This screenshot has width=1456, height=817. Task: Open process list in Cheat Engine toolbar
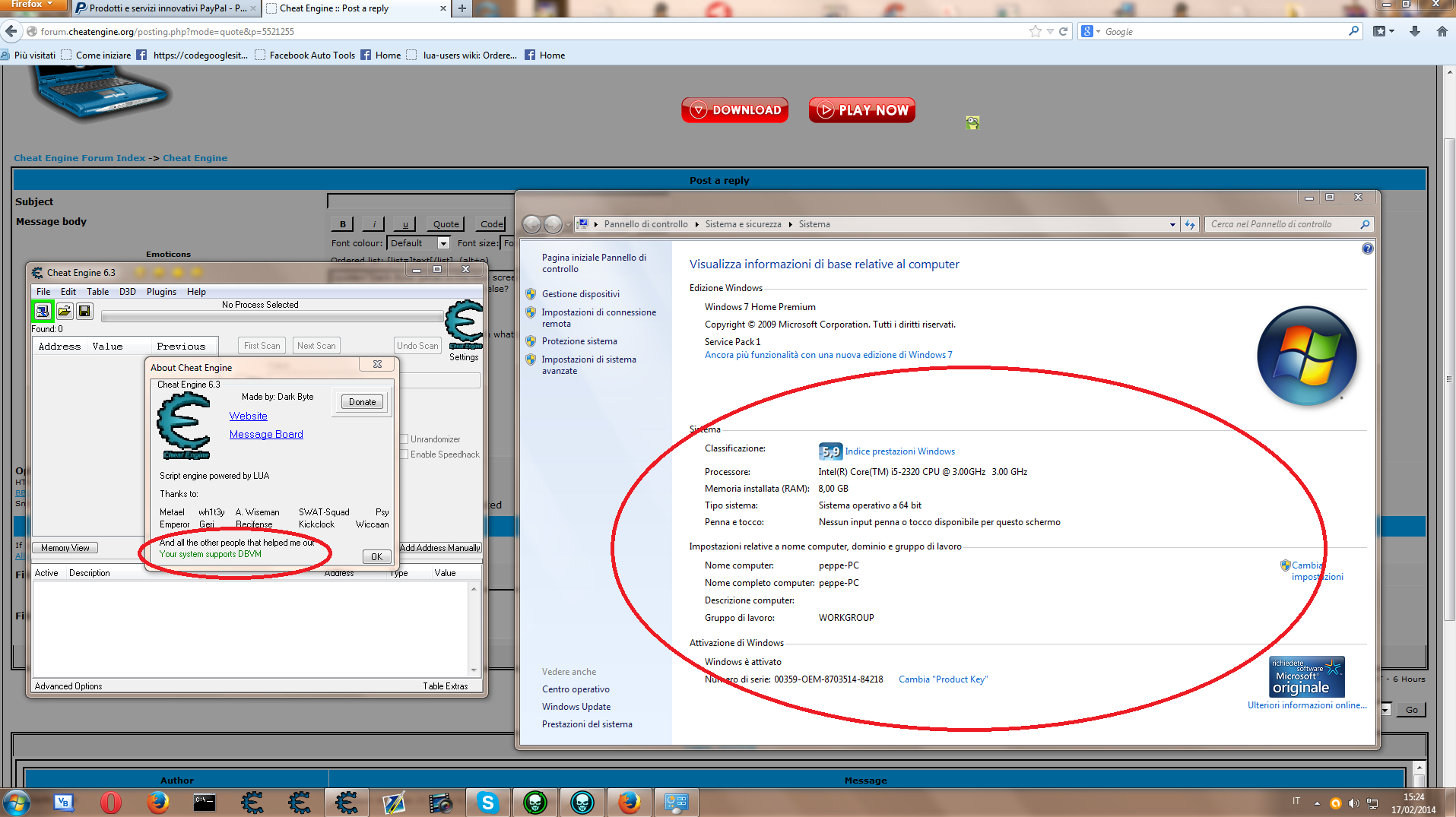click(43, 311)
